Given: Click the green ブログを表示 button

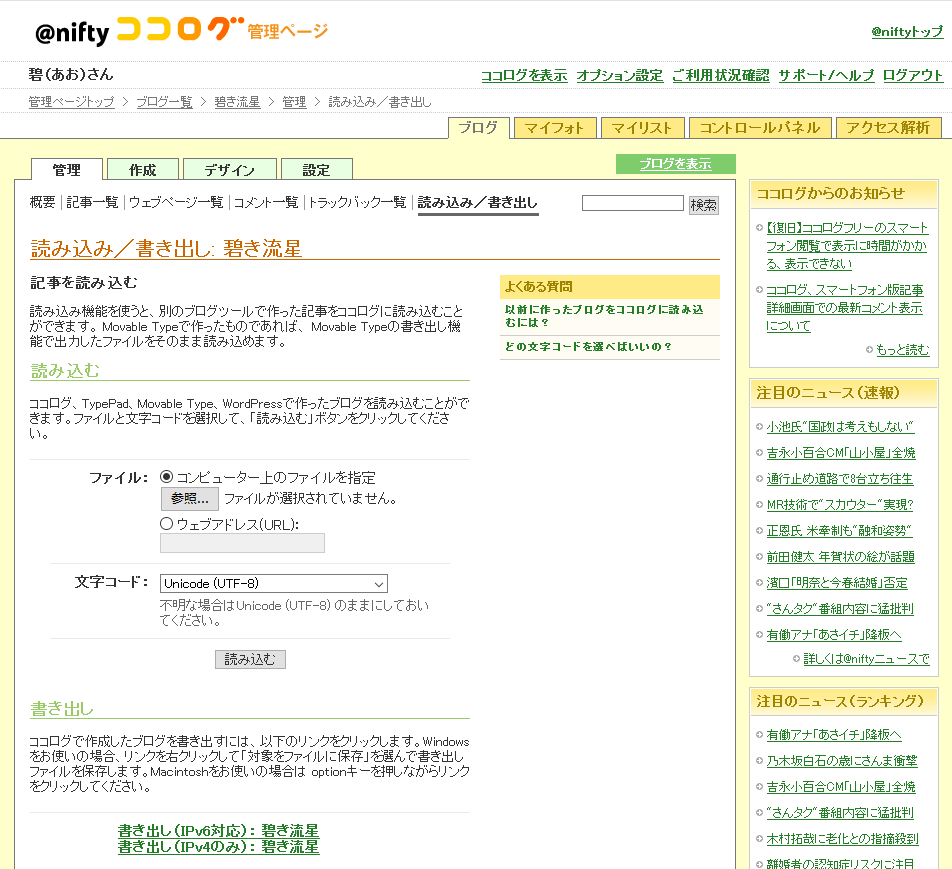Looking at the screenshot, I should tap(675, 164).
